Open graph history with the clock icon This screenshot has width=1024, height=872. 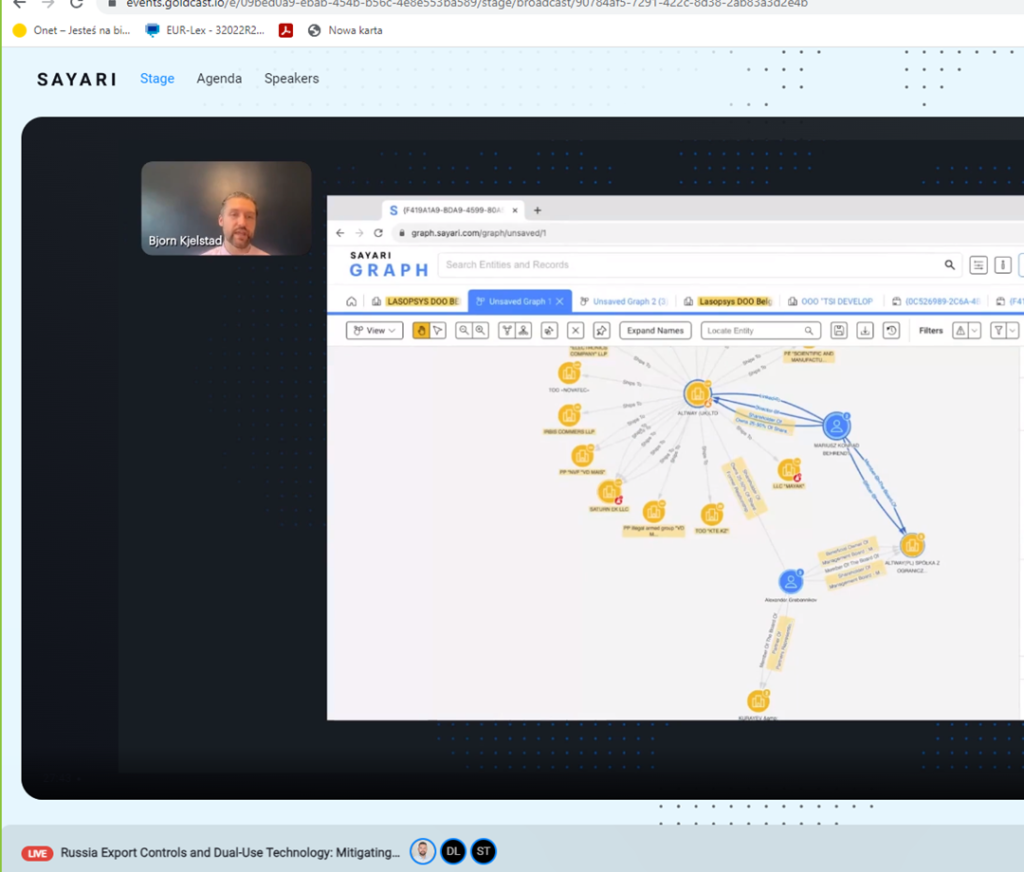(891, 331)
